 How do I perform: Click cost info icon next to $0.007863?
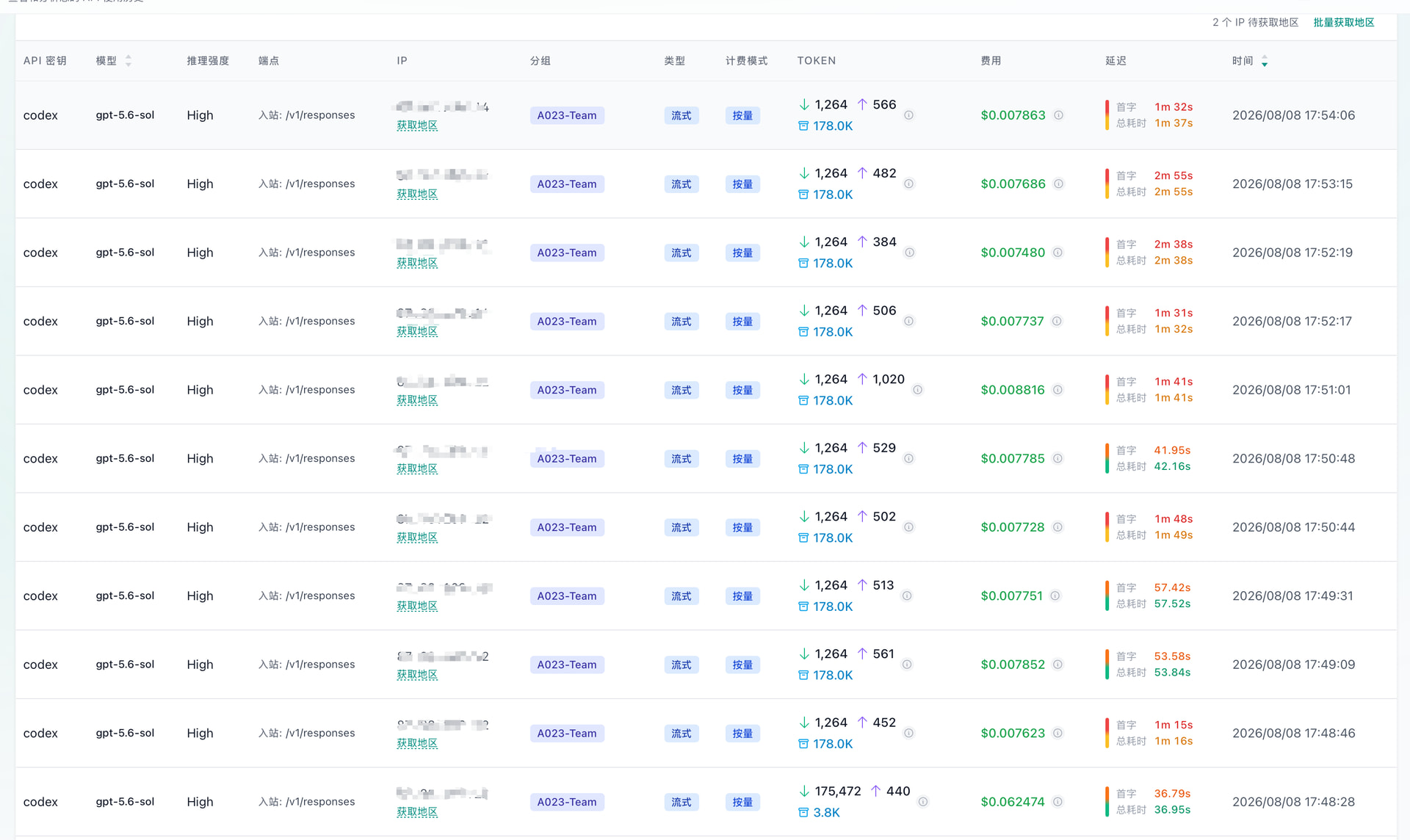(x=1058, y=115)
